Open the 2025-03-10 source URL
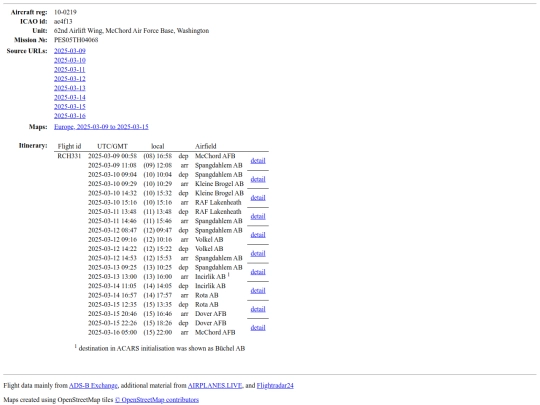Viewport: 540px width, 405px height. pos(70,60)
